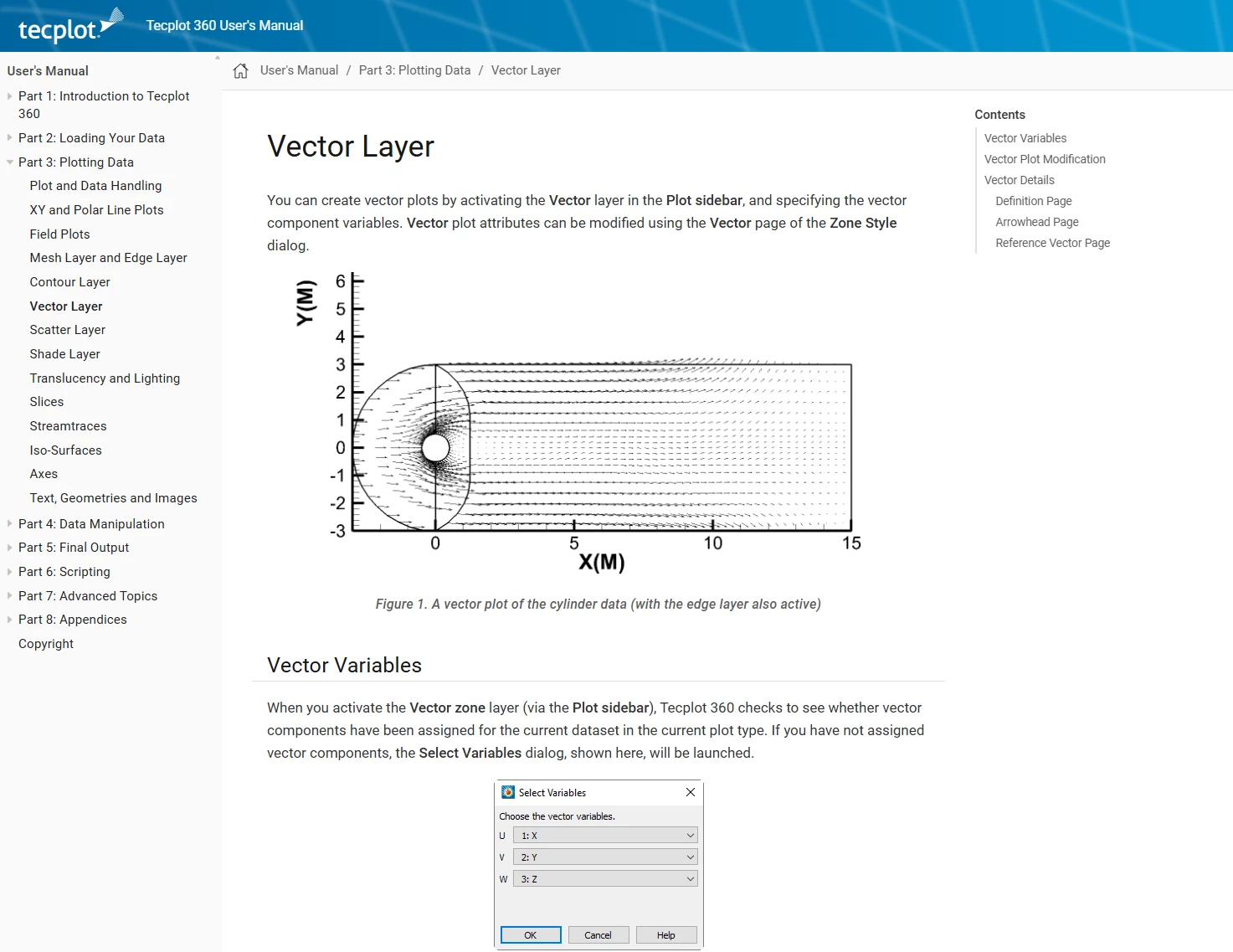The width and height of the screenshot is (1233, 952).
Task: Click the Tecplot logo
Action: click(x=70, y=26)
